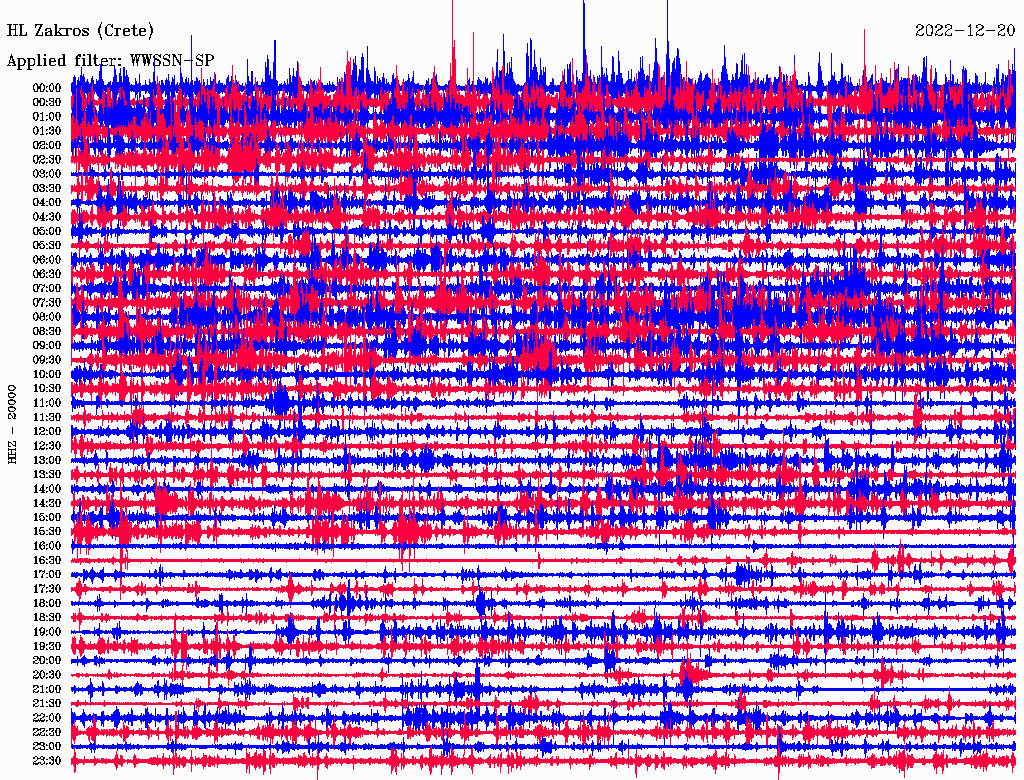Click the '15:30' time label
The height and width of the screenshot is (780, 1024).
(x=47, y=532)
